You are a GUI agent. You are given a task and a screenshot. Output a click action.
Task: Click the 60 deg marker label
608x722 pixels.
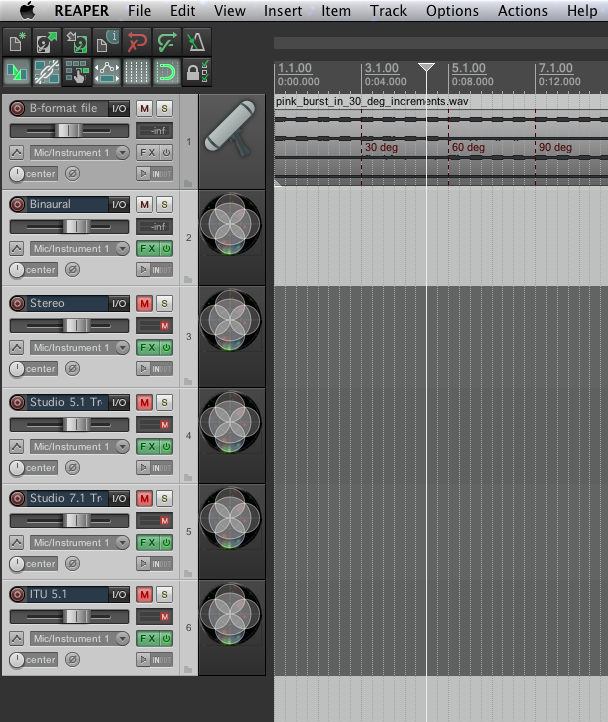click(x=468, y=147)
